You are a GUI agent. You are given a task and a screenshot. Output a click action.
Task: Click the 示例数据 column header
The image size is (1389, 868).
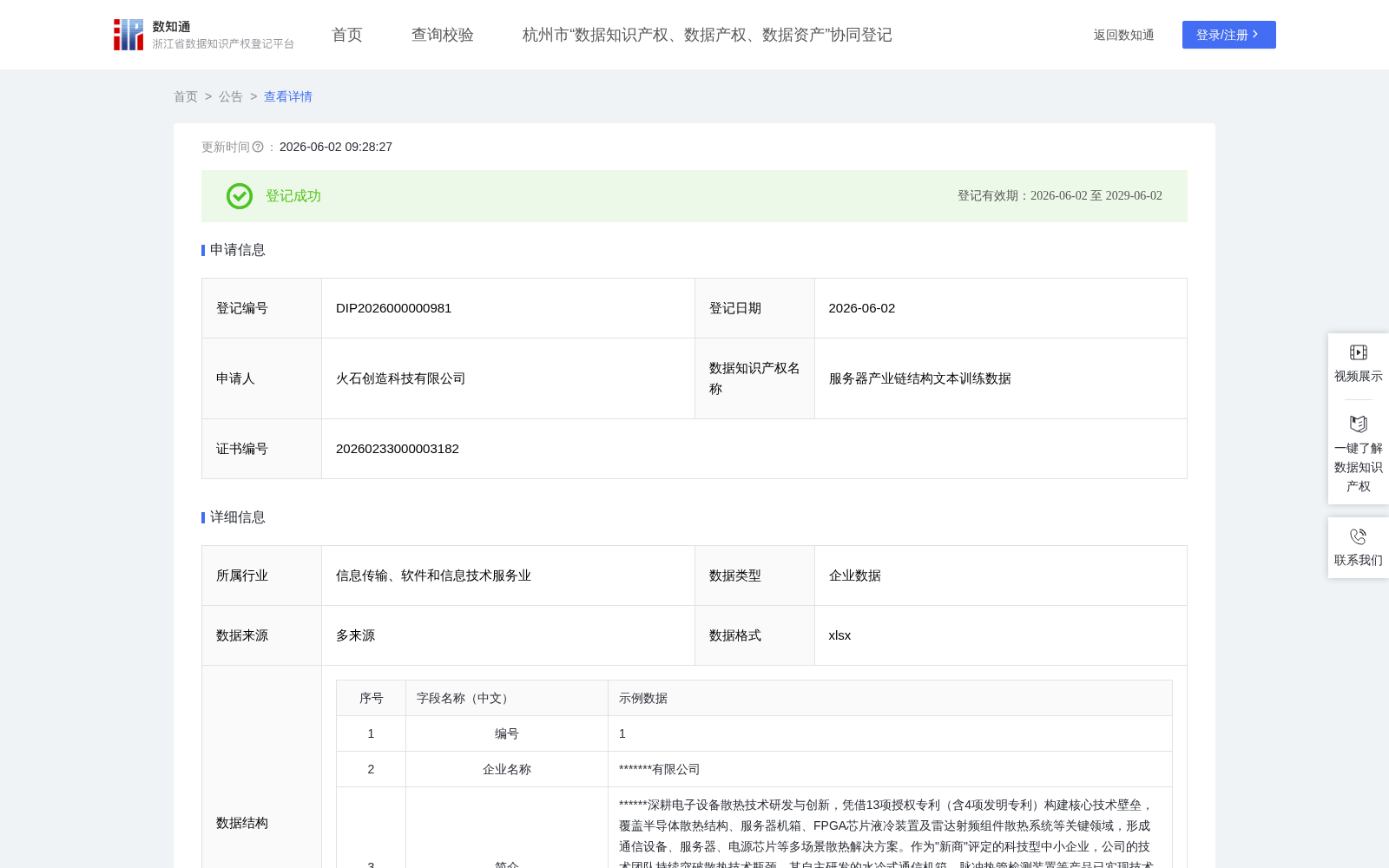pos(891,698)
